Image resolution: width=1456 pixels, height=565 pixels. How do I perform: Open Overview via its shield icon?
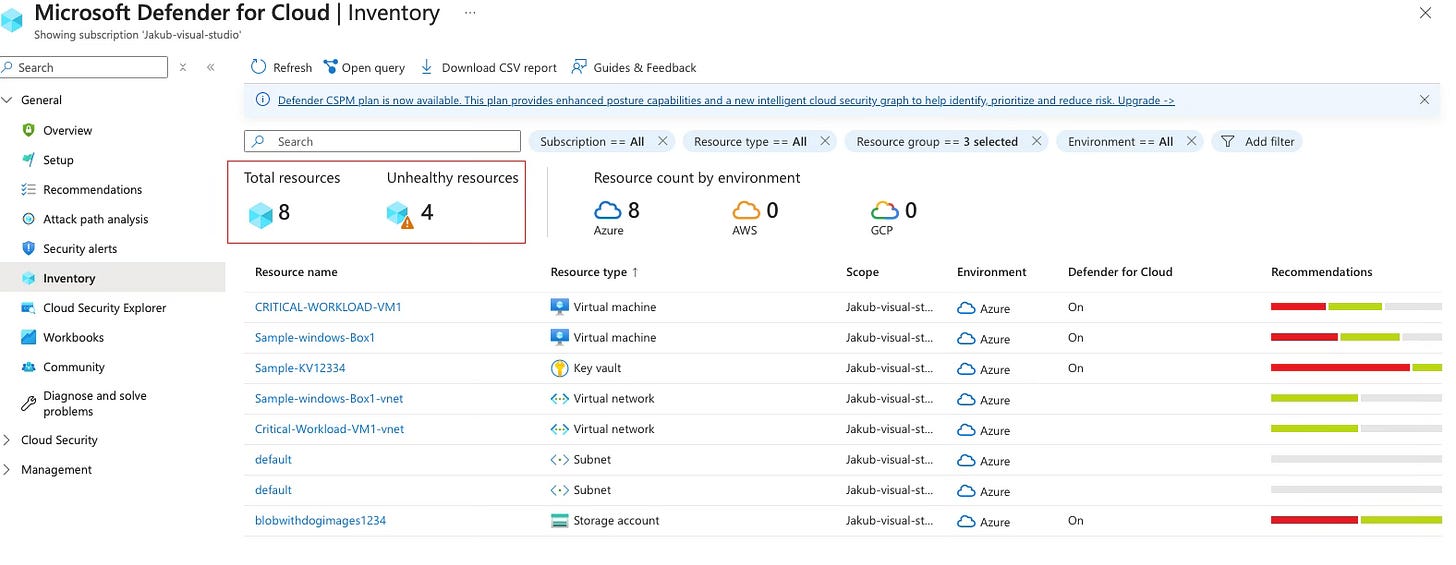coord(28,130)
